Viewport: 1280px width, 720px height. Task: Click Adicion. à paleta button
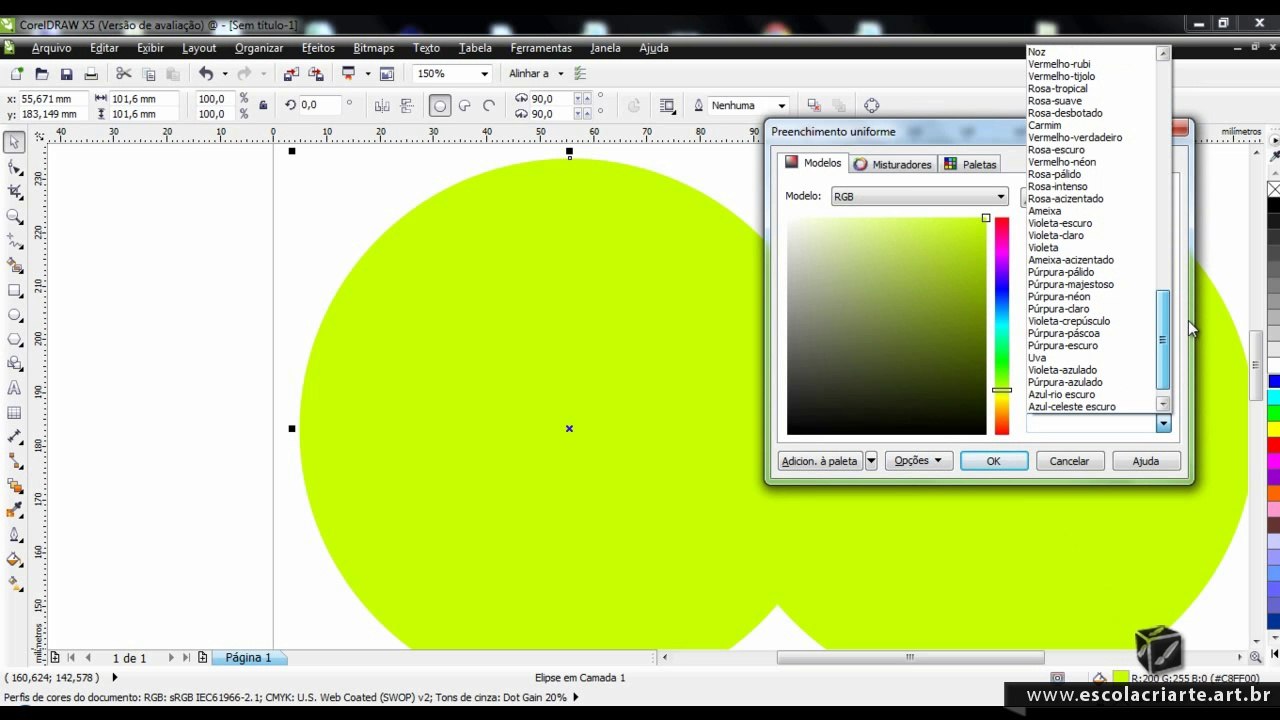820,461
